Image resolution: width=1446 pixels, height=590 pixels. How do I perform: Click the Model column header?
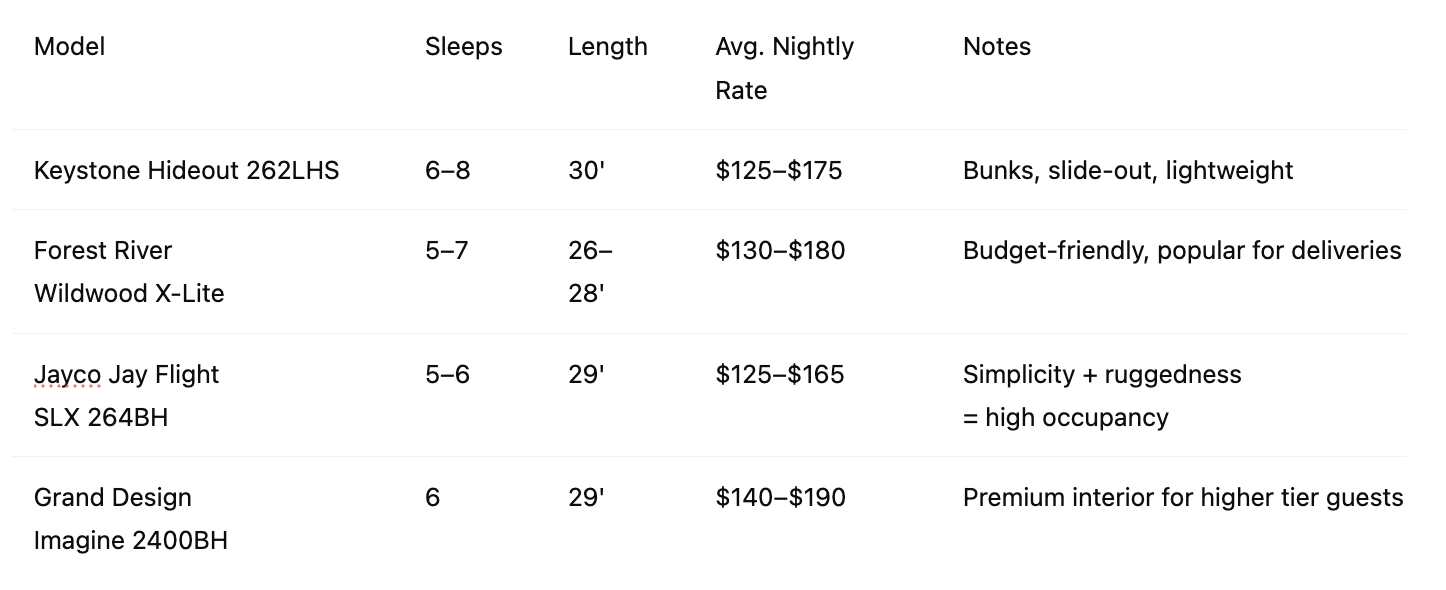pyautogui.click(x=69, y=47)
